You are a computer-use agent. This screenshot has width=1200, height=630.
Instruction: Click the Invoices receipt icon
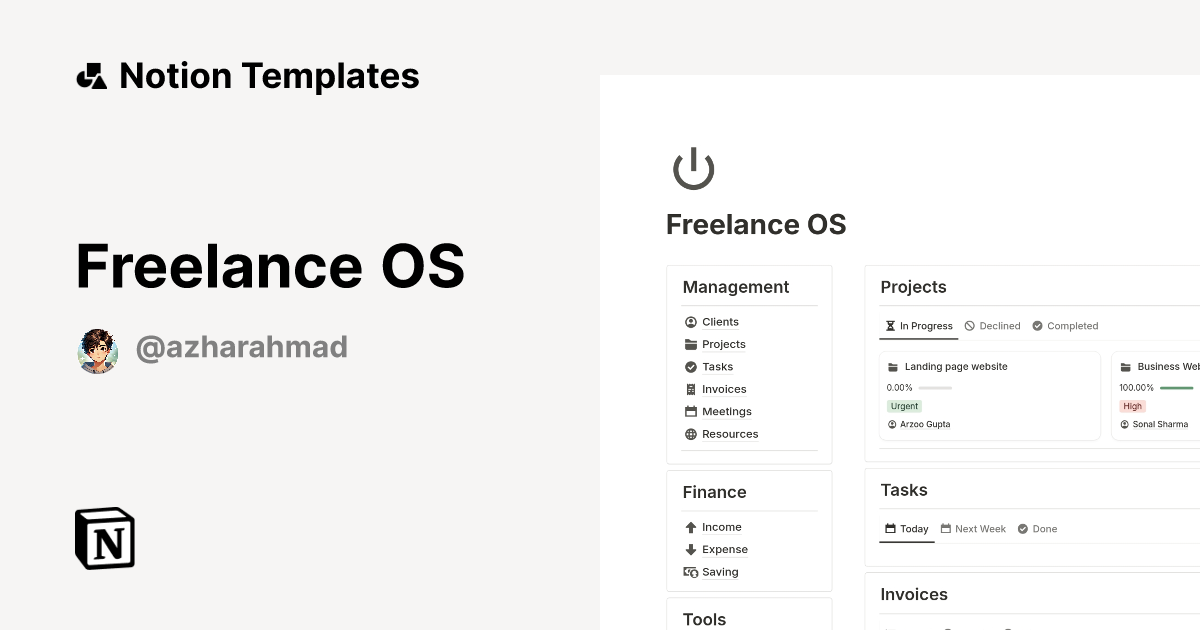pos(690,389)
